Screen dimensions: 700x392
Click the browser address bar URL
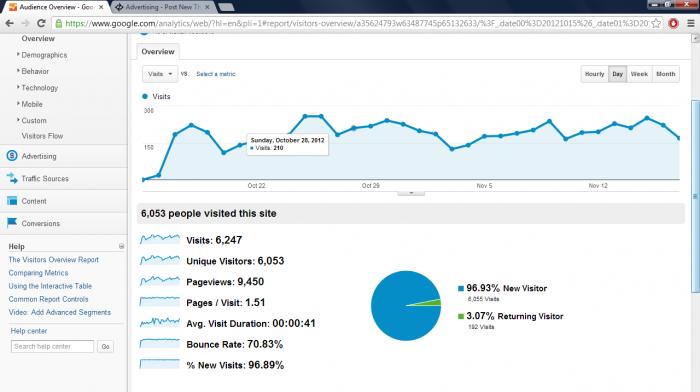click(x=356, y=23)
